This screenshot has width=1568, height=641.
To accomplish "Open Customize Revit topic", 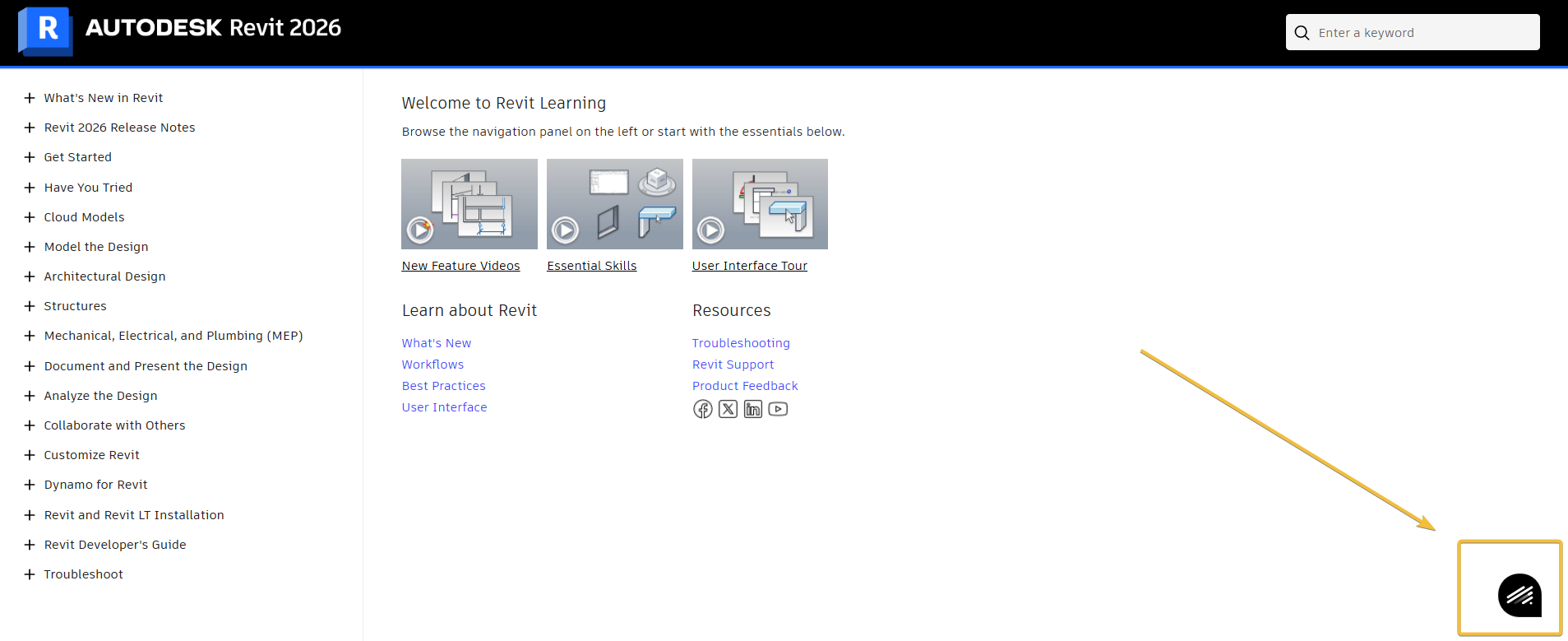I will point(91,455).
